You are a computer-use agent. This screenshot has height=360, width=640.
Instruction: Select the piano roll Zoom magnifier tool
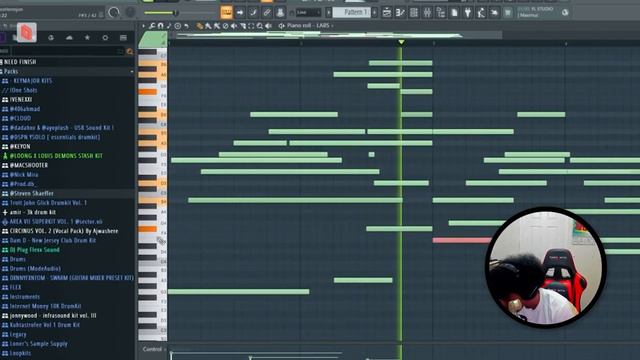[x=260, y=26]
